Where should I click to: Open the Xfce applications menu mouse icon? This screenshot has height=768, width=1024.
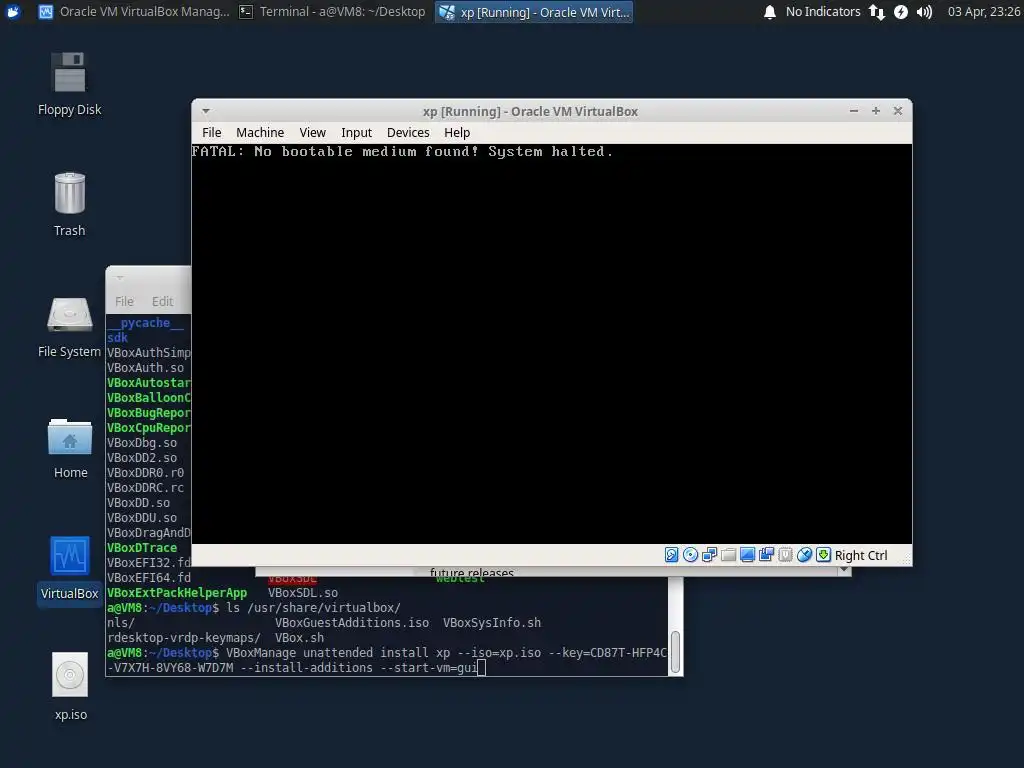13,12
